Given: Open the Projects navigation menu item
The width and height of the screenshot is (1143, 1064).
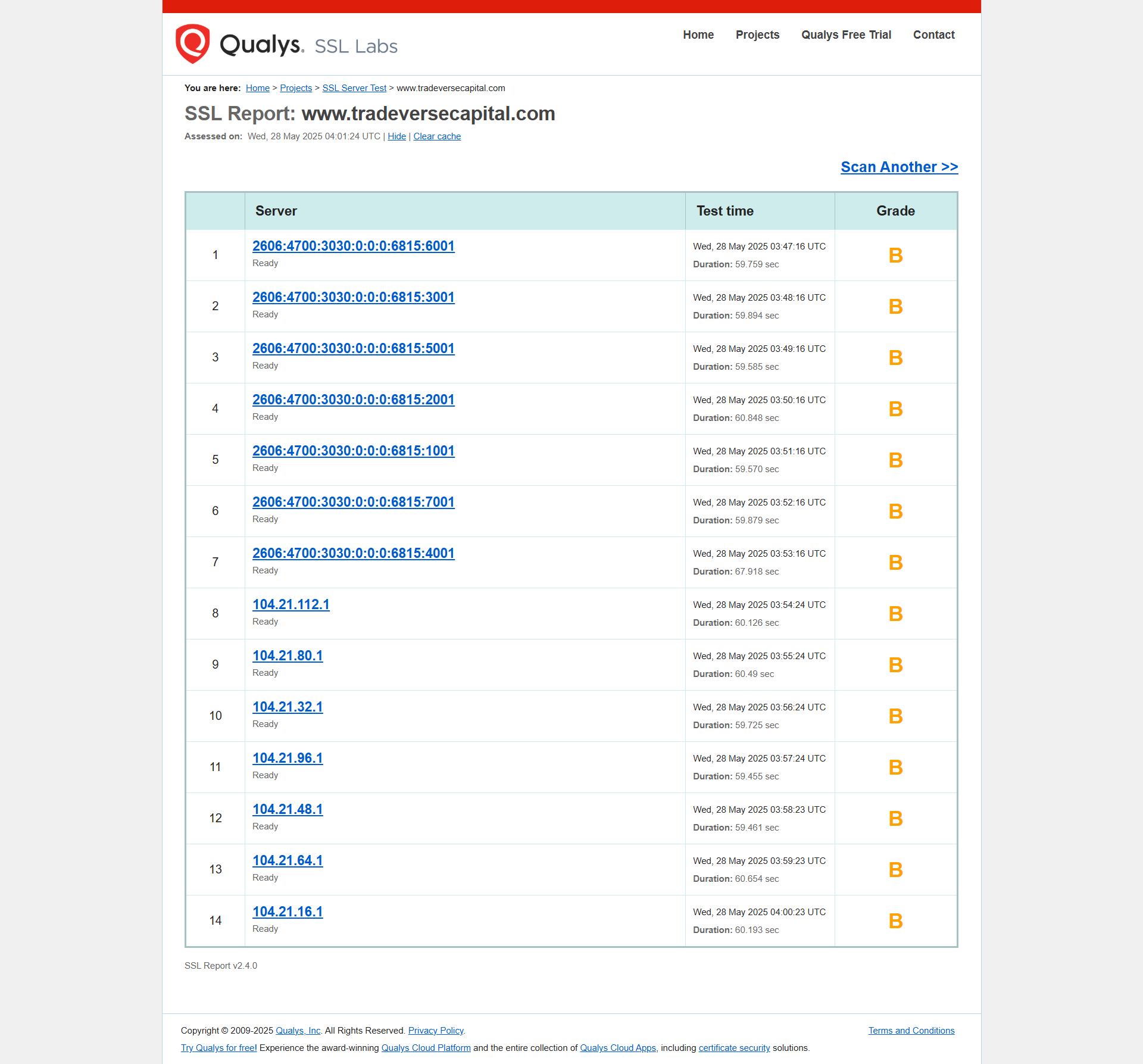Looking at the screenshot, I should [757, 35].
